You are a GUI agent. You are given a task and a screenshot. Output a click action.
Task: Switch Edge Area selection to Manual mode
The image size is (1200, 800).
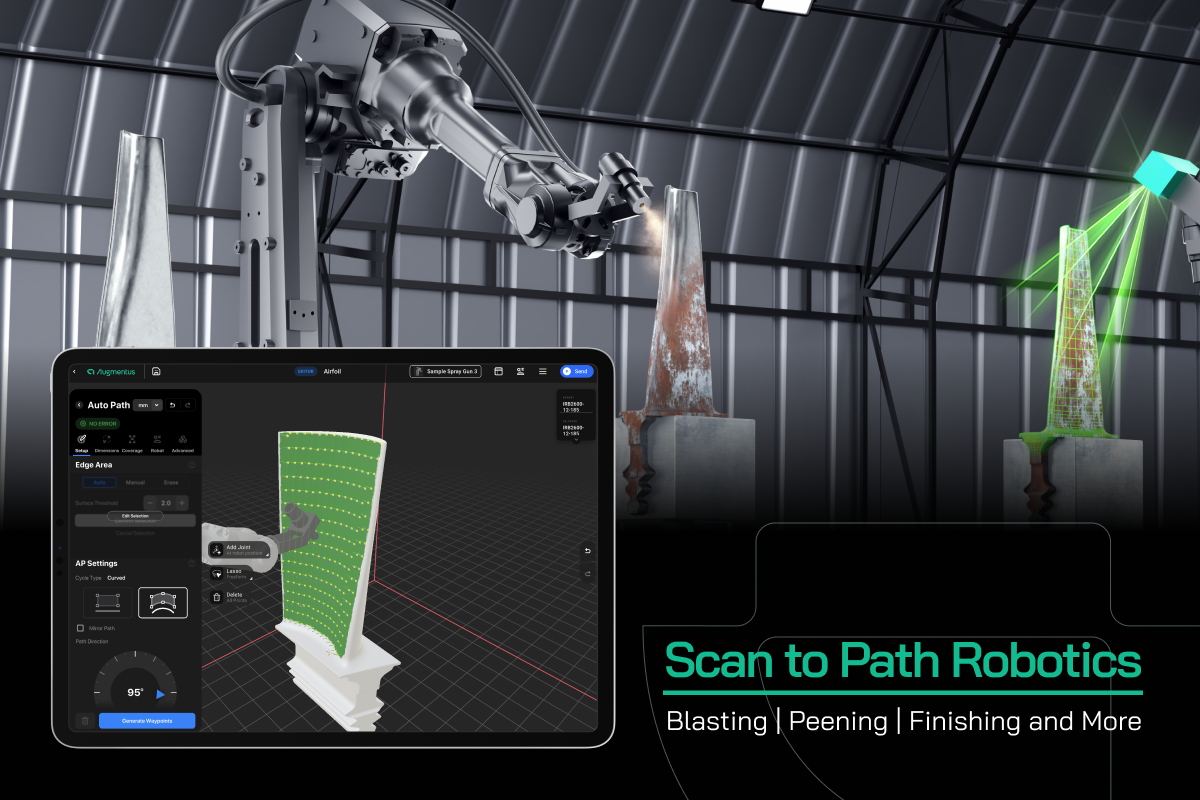click(x=135, y=483)
